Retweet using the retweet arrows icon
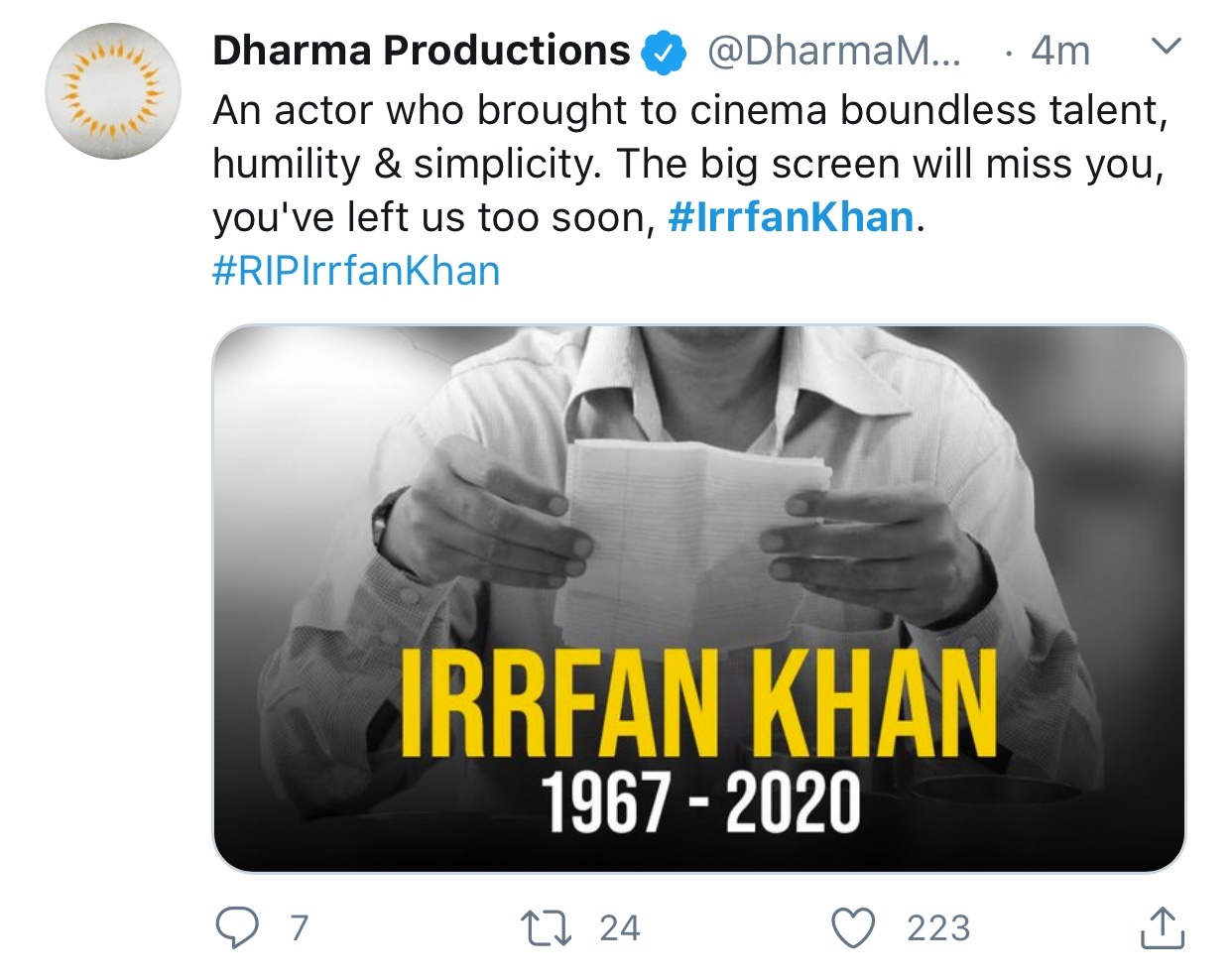Image resolution: width=1232 pixels, height=977 pixels. [x=546, y=928]
